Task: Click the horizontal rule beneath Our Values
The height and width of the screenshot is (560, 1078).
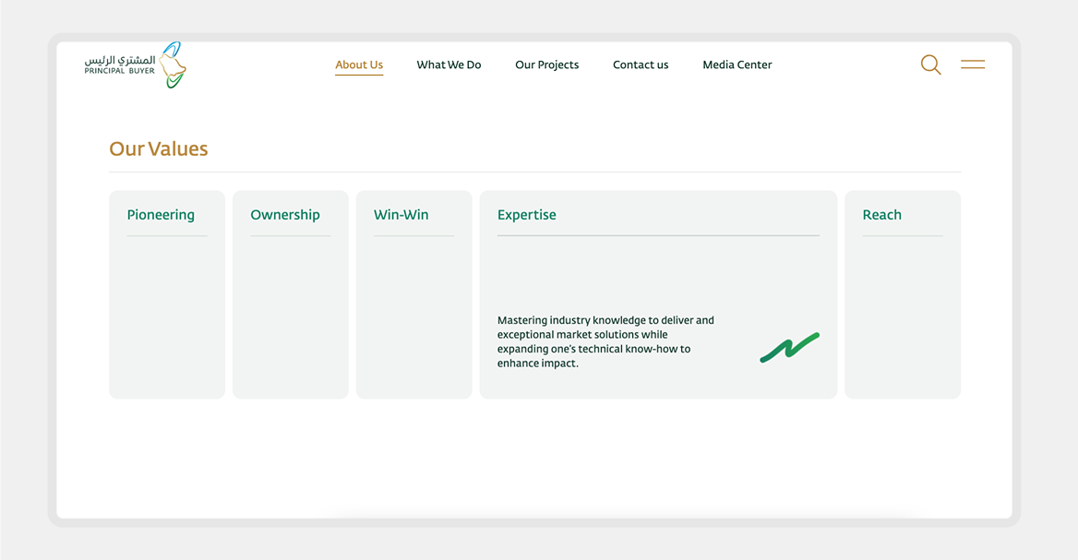Action: 534,172
